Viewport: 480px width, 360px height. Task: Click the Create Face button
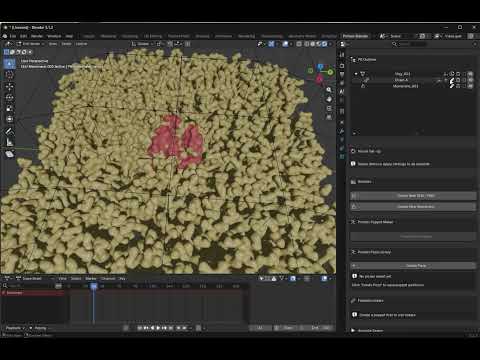413,266
